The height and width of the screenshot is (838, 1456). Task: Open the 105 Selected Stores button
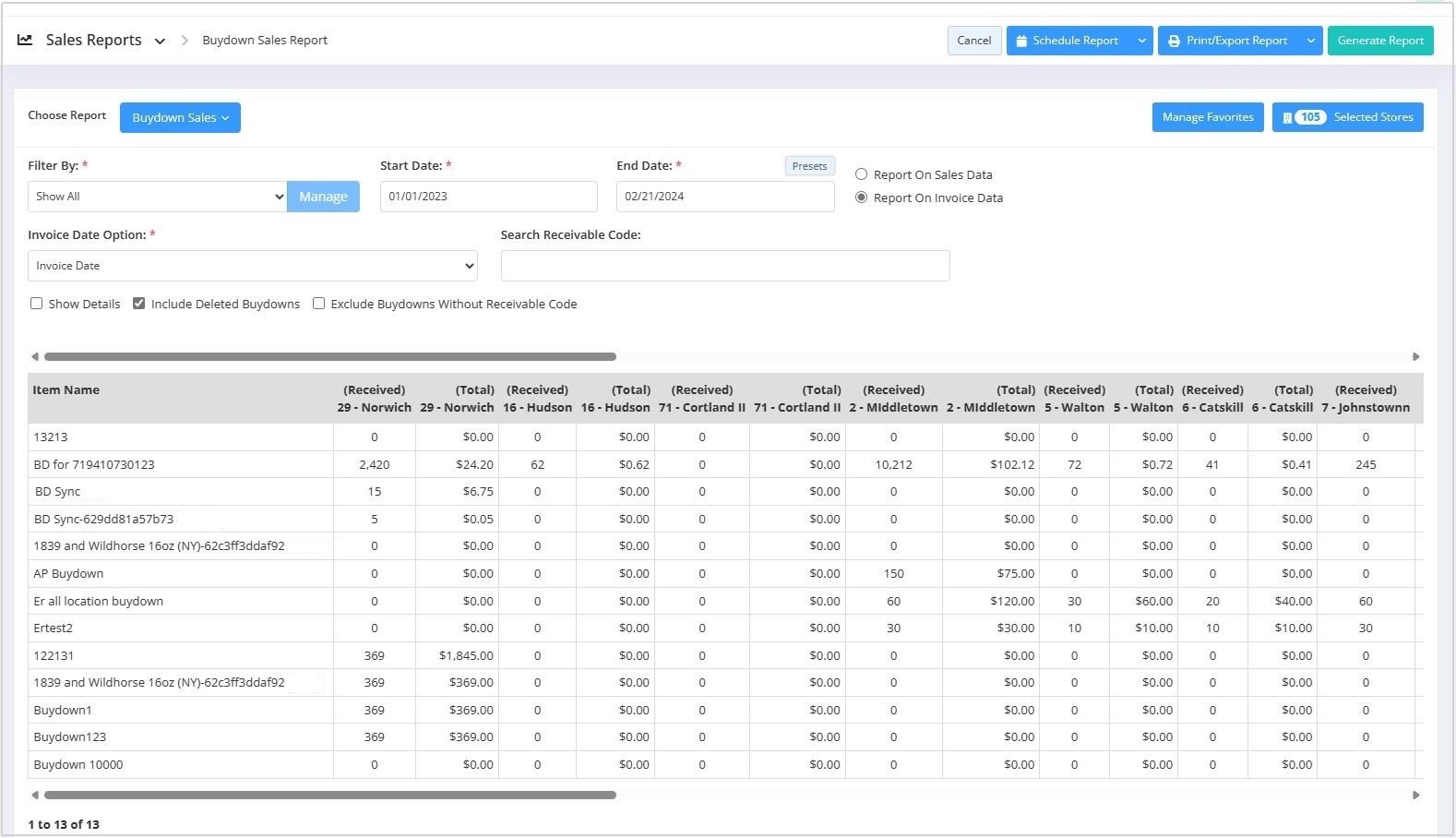[1348, 117]
